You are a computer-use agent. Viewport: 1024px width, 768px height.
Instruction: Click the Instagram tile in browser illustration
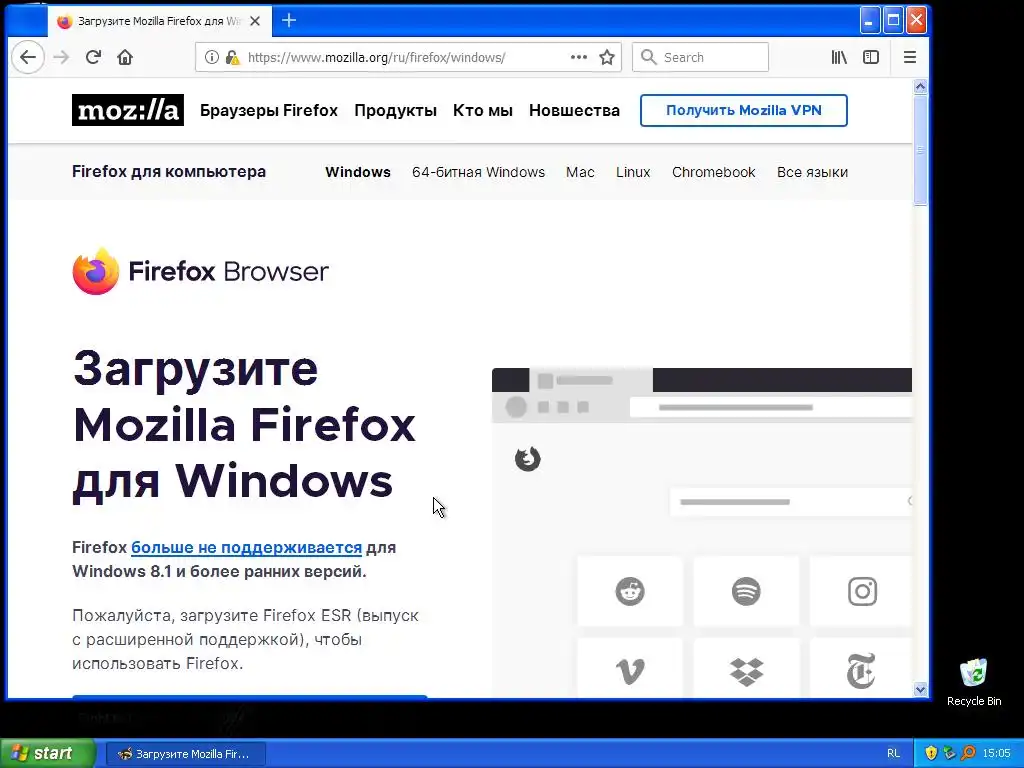point(861,592)
